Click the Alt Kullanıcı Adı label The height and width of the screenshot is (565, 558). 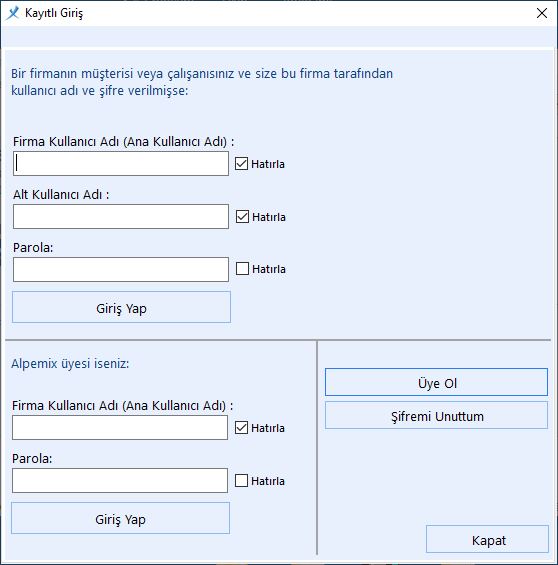click(61, 195)
